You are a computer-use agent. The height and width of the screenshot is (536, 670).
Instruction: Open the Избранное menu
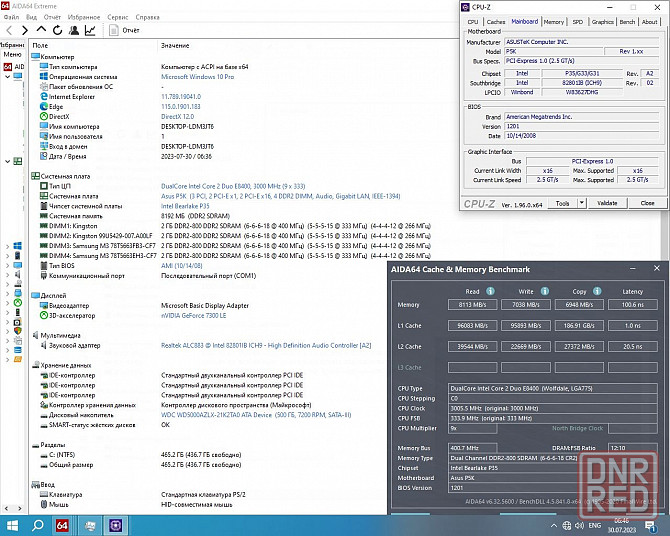(x=85, y=17)
